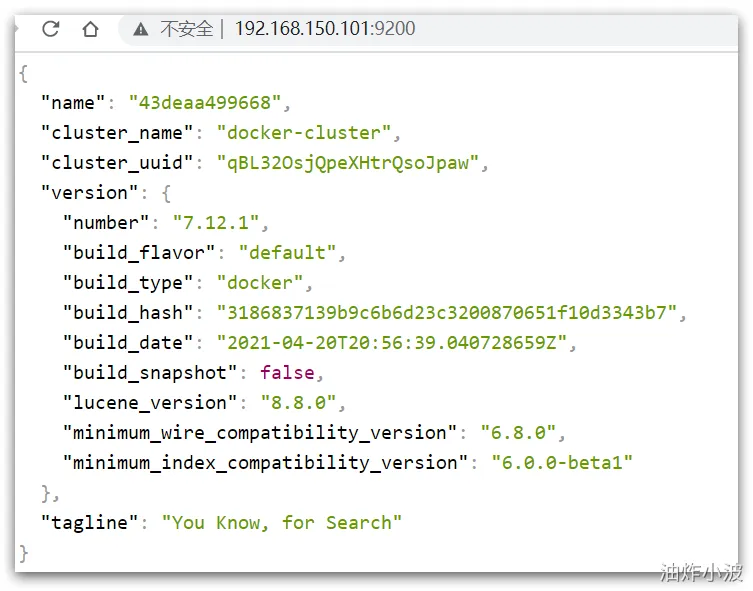The image size is (753, 591).
Task: Click the long build_hash value
Action: (447, 312)
